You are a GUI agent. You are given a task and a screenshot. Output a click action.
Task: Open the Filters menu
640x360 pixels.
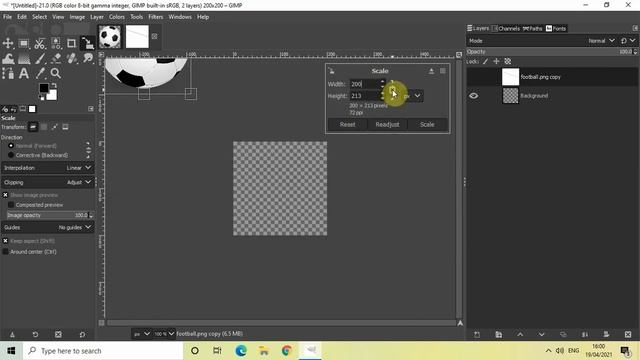pyautogui.click(x=156, y=17)
